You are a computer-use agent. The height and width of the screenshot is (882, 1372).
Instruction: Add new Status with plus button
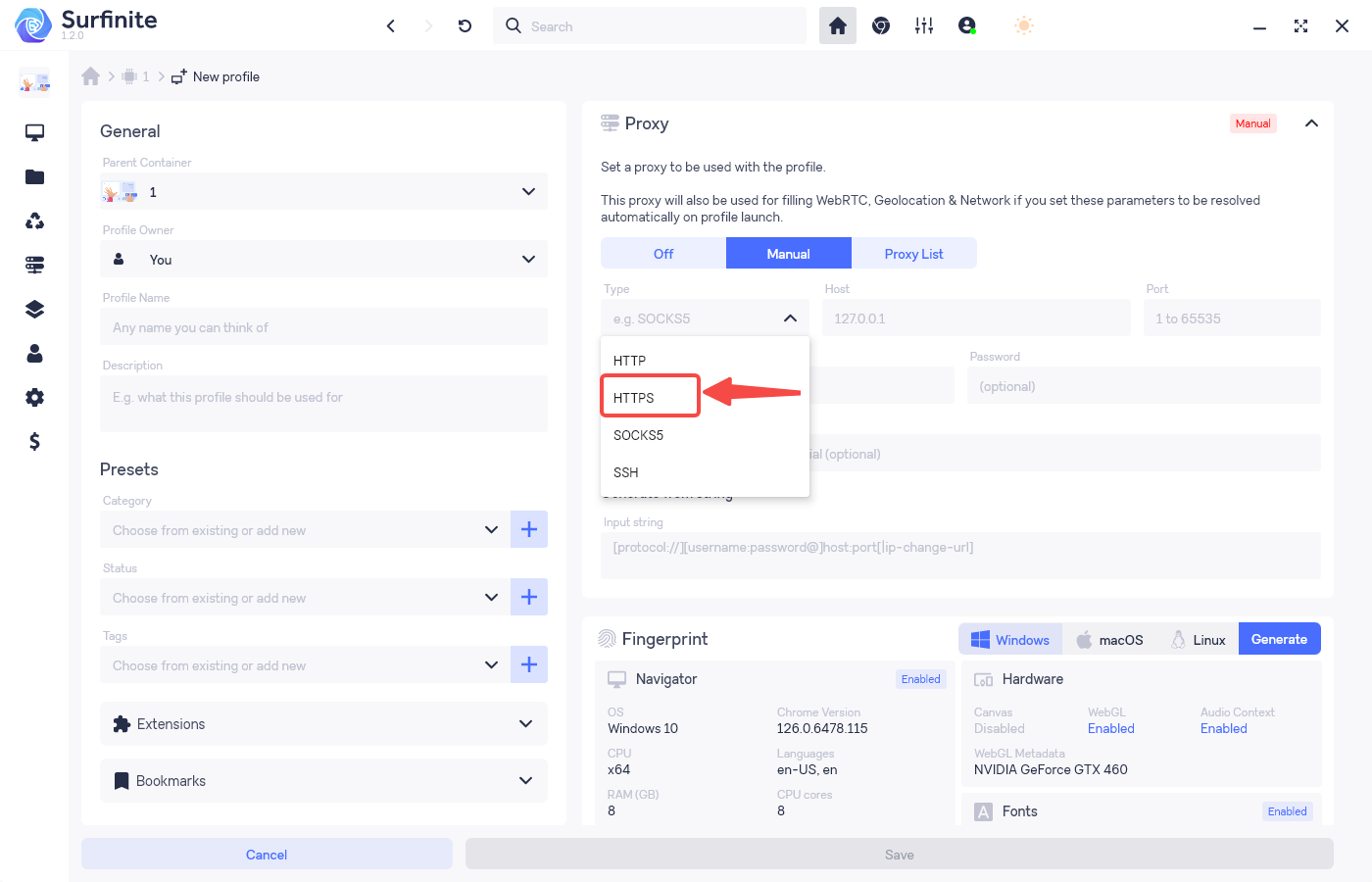pos(529,597)
